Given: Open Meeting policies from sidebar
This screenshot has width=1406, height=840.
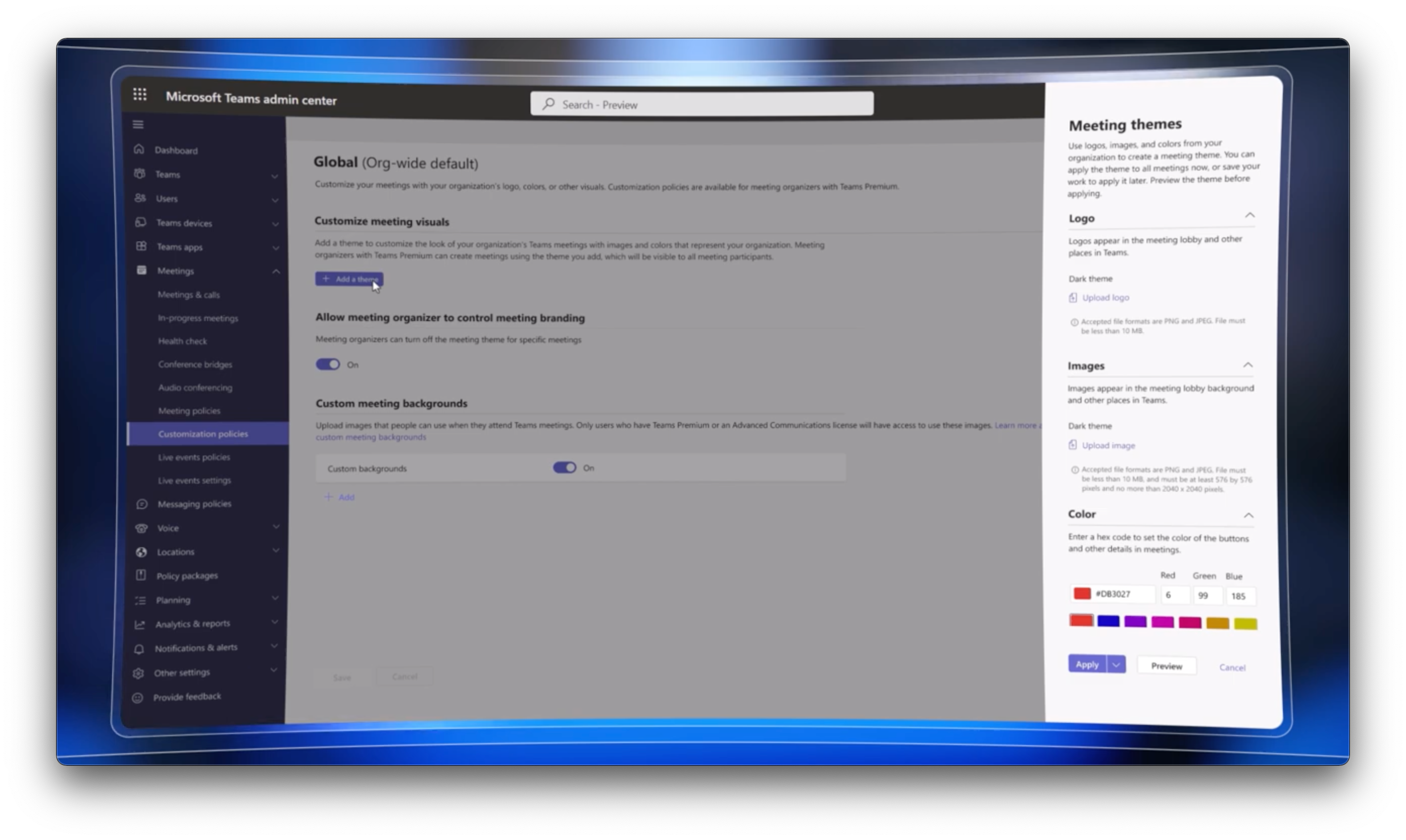Looking at the screenshot, I should click(189, 410).
